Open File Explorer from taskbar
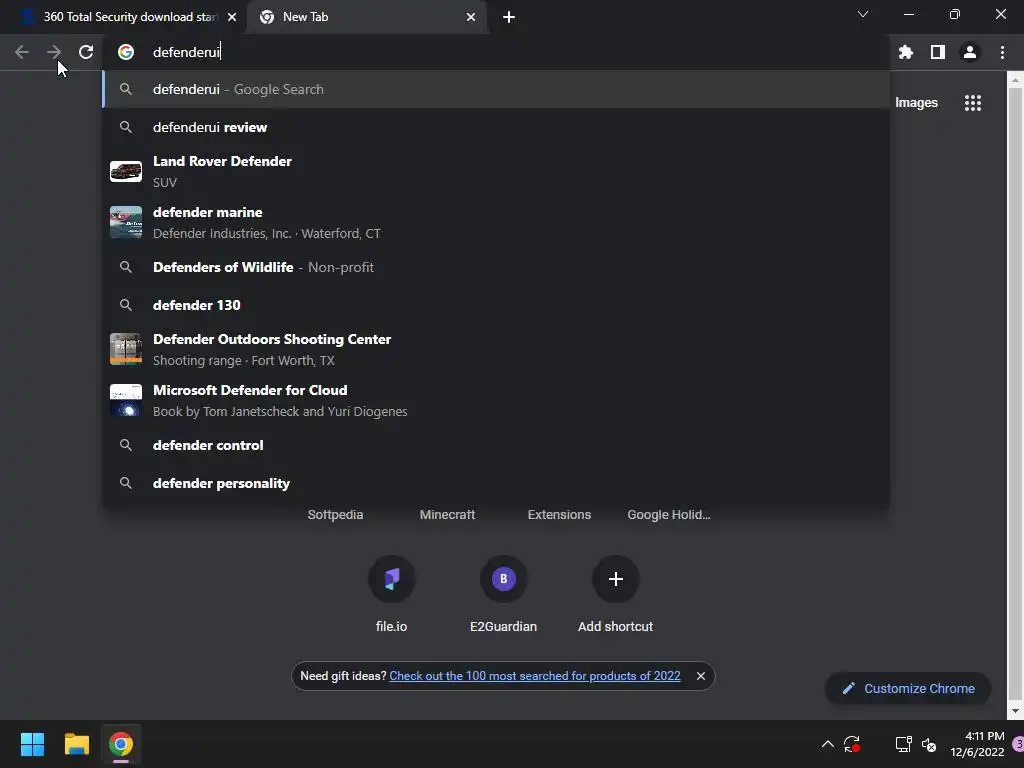Screen dimensions: 1024x768 point(76,744)
